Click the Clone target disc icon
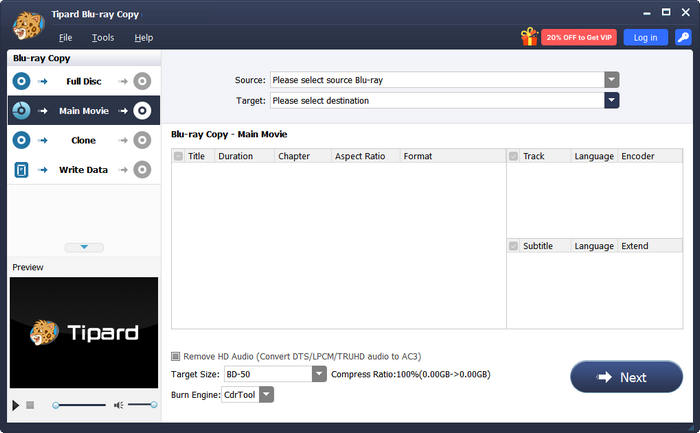The image size is (700, 433). coord(142,140)
